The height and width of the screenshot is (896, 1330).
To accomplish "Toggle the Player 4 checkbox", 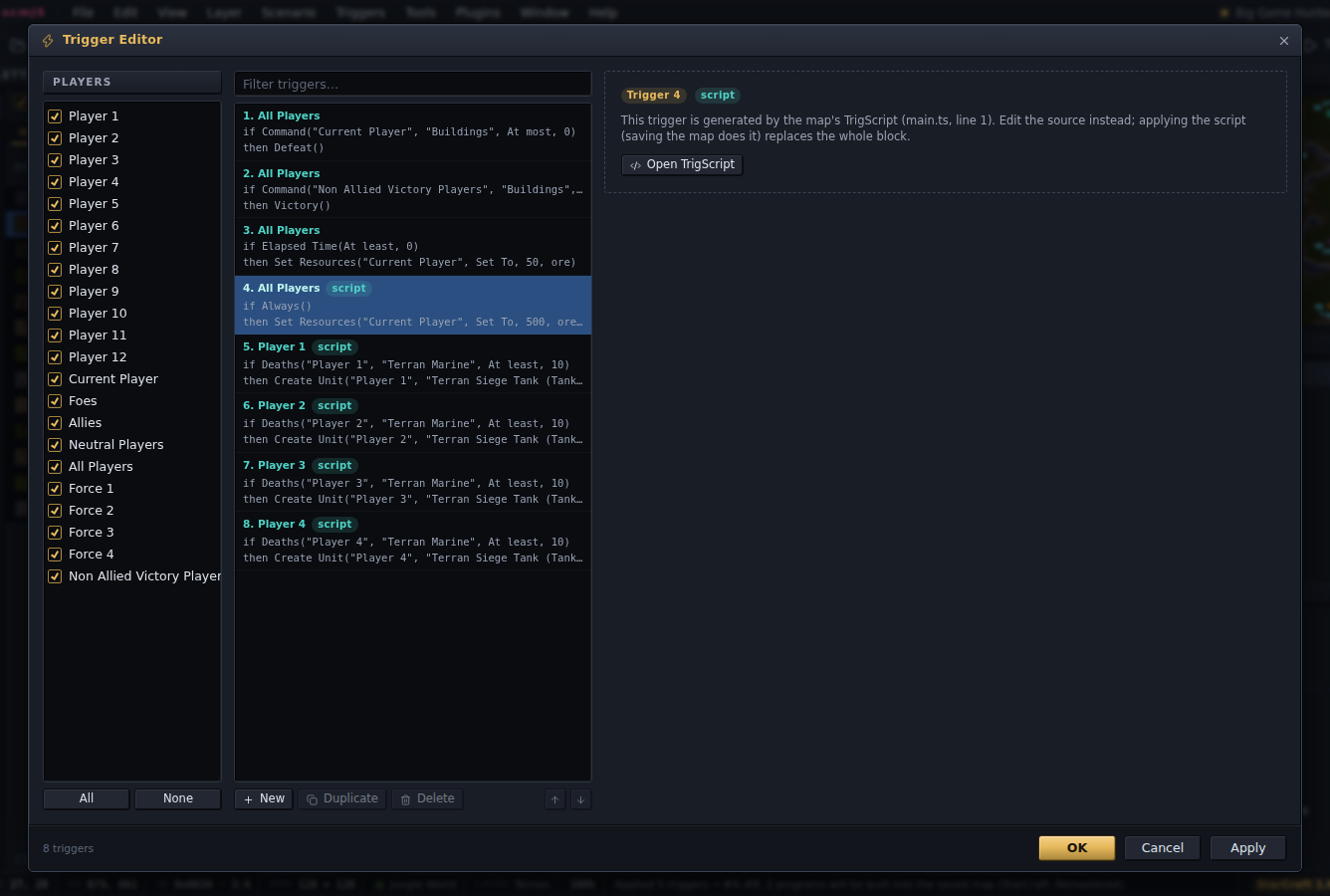I will pos(55,182).
